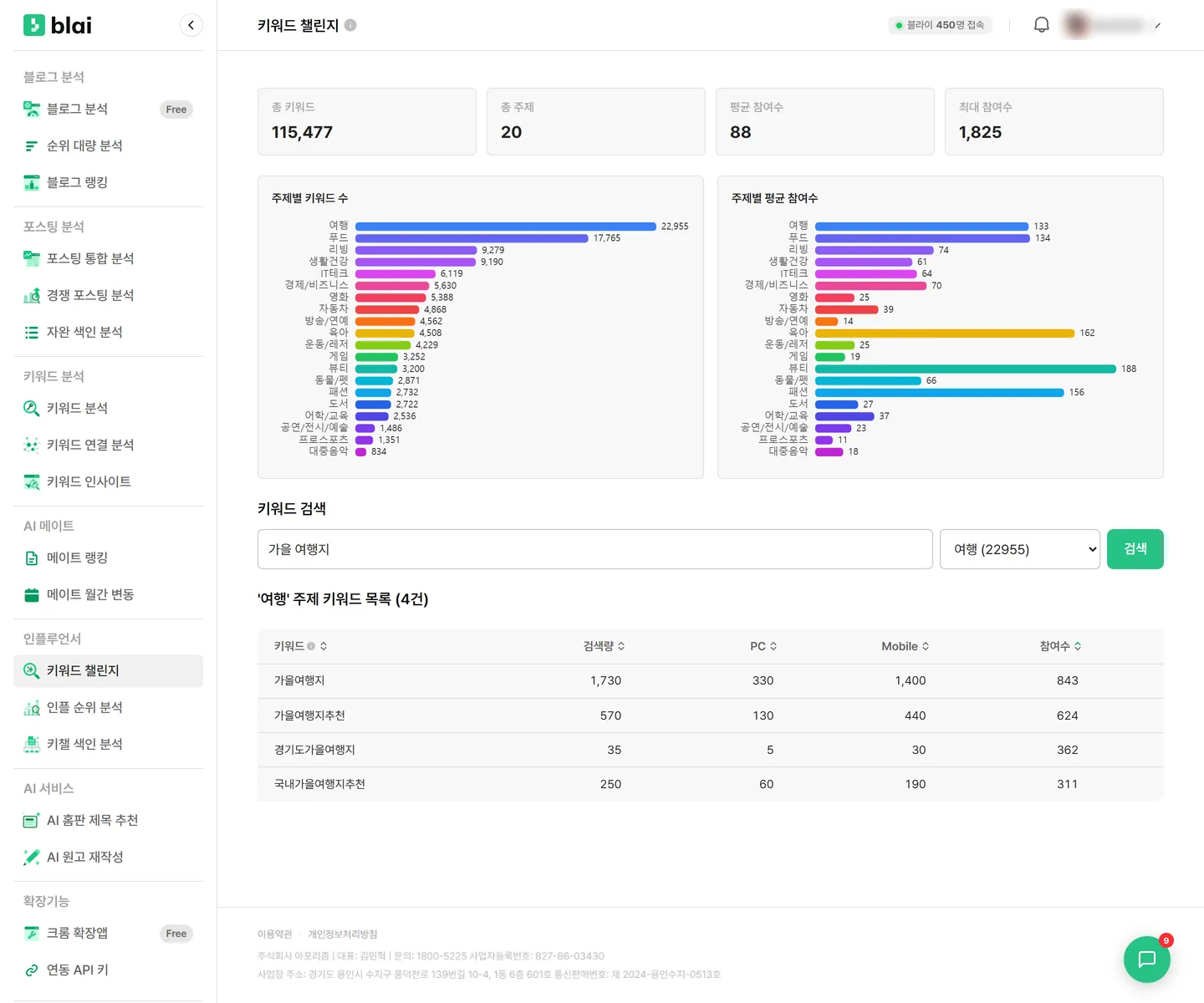Click the info icon beside 키워드 챌린지 title
Image resolution: width=1204 pixels, height=1003 pixels.
pos(350,25)
